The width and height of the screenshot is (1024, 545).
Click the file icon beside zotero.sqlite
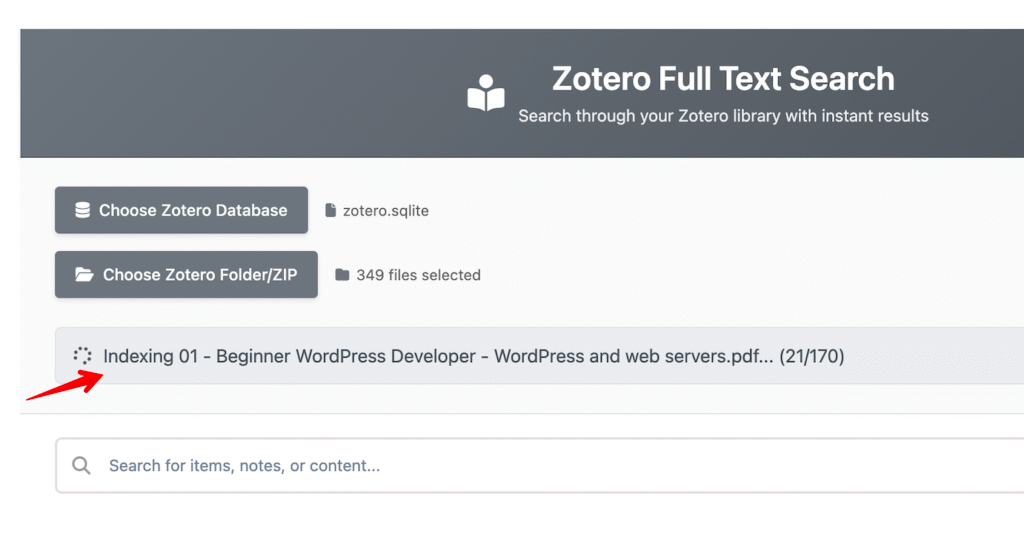click(x=331, y=211)
